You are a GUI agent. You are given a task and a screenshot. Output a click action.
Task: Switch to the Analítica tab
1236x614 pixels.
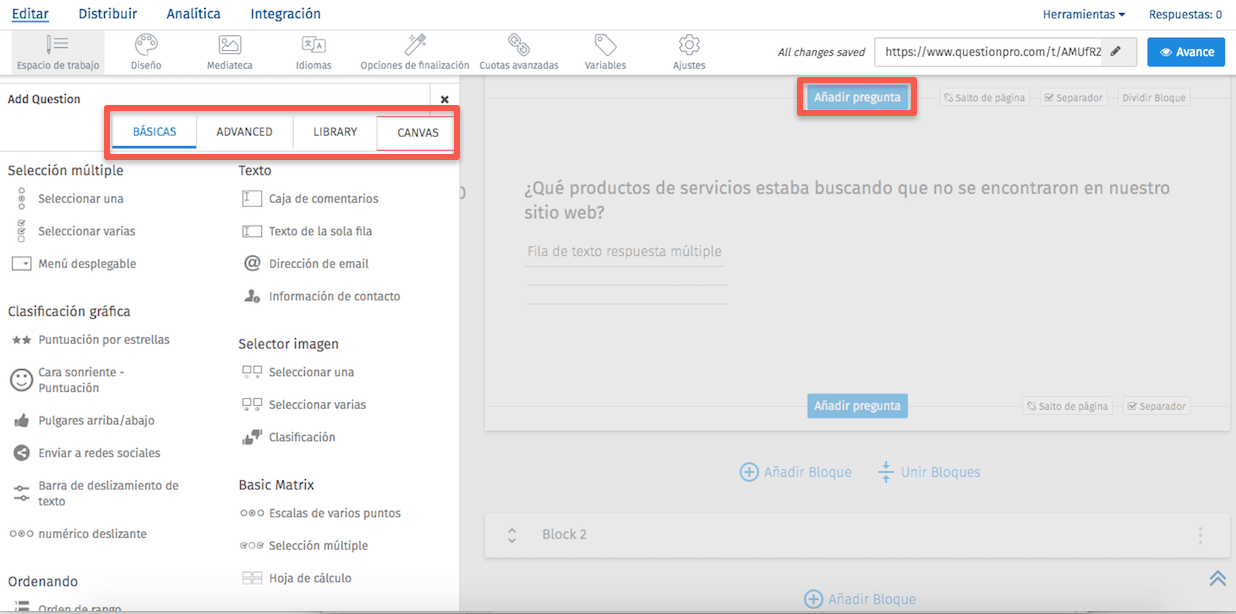pos(193,14)
